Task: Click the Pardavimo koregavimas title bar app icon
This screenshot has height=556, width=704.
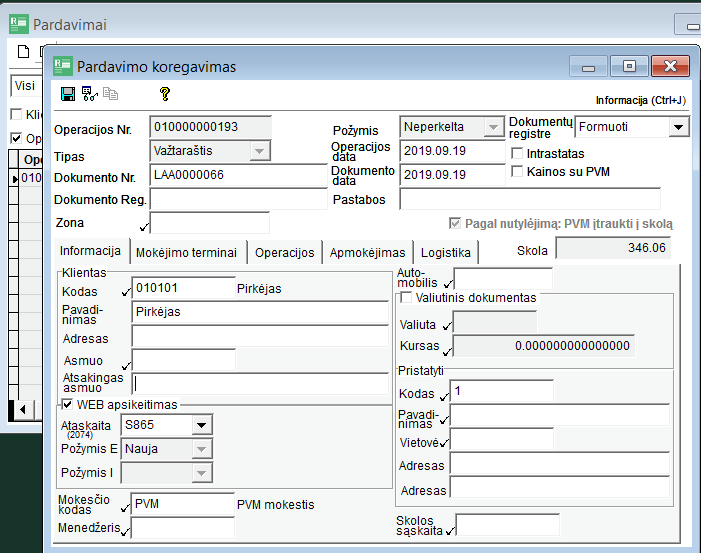Action: pos(63,66)
